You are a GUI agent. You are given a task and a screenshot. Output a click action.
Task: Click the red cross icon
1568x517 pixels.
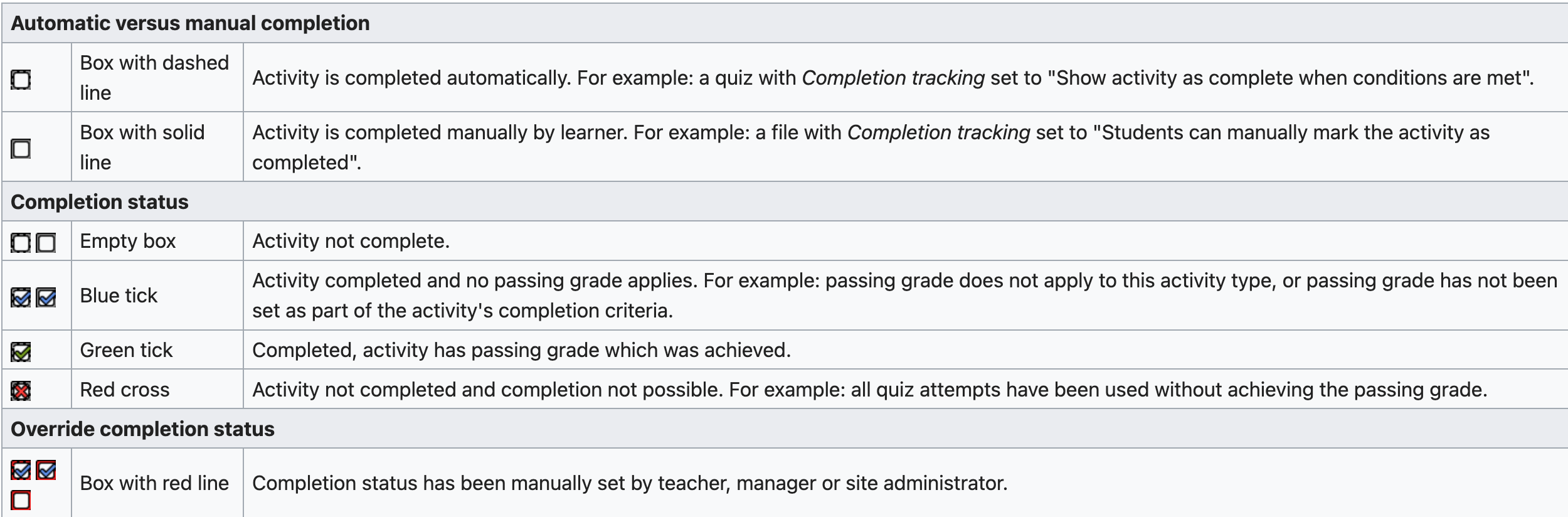[x=21, y=391]
